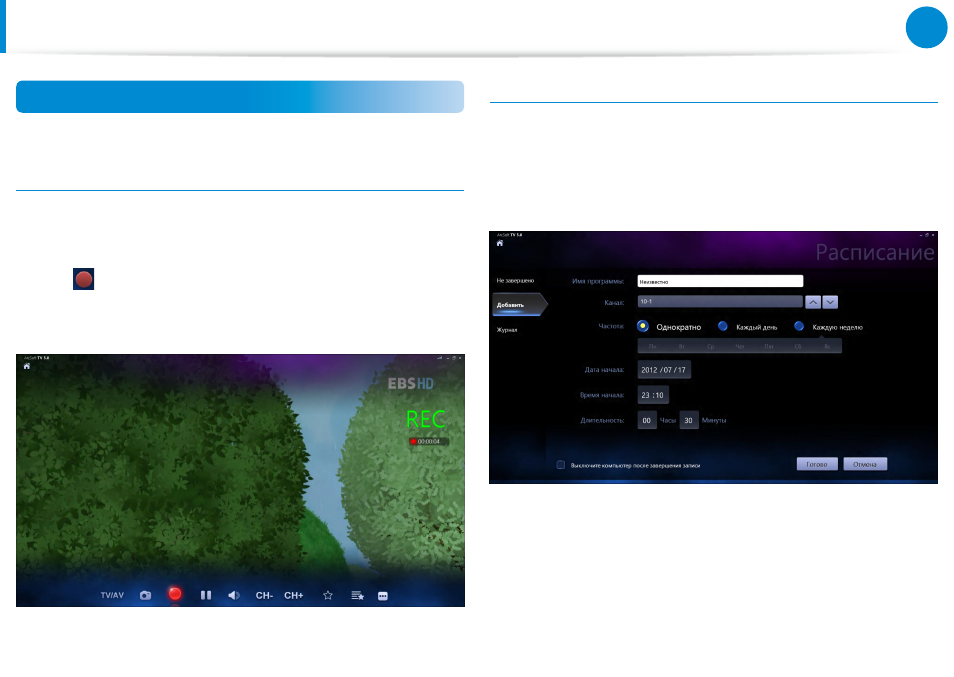Image resolution: width=954 pixels, height=677 pixels.
Task: Click the channel up arrow button
Action: click(813, 302)
